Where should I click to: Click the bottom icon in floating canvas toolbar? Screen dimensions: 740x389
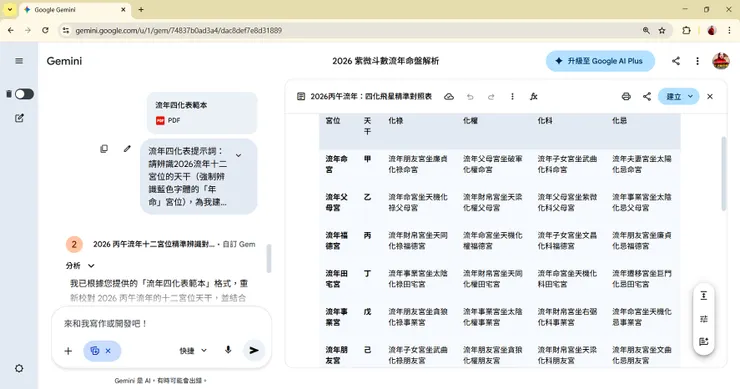pyautogui.click(x=704, y=342)
